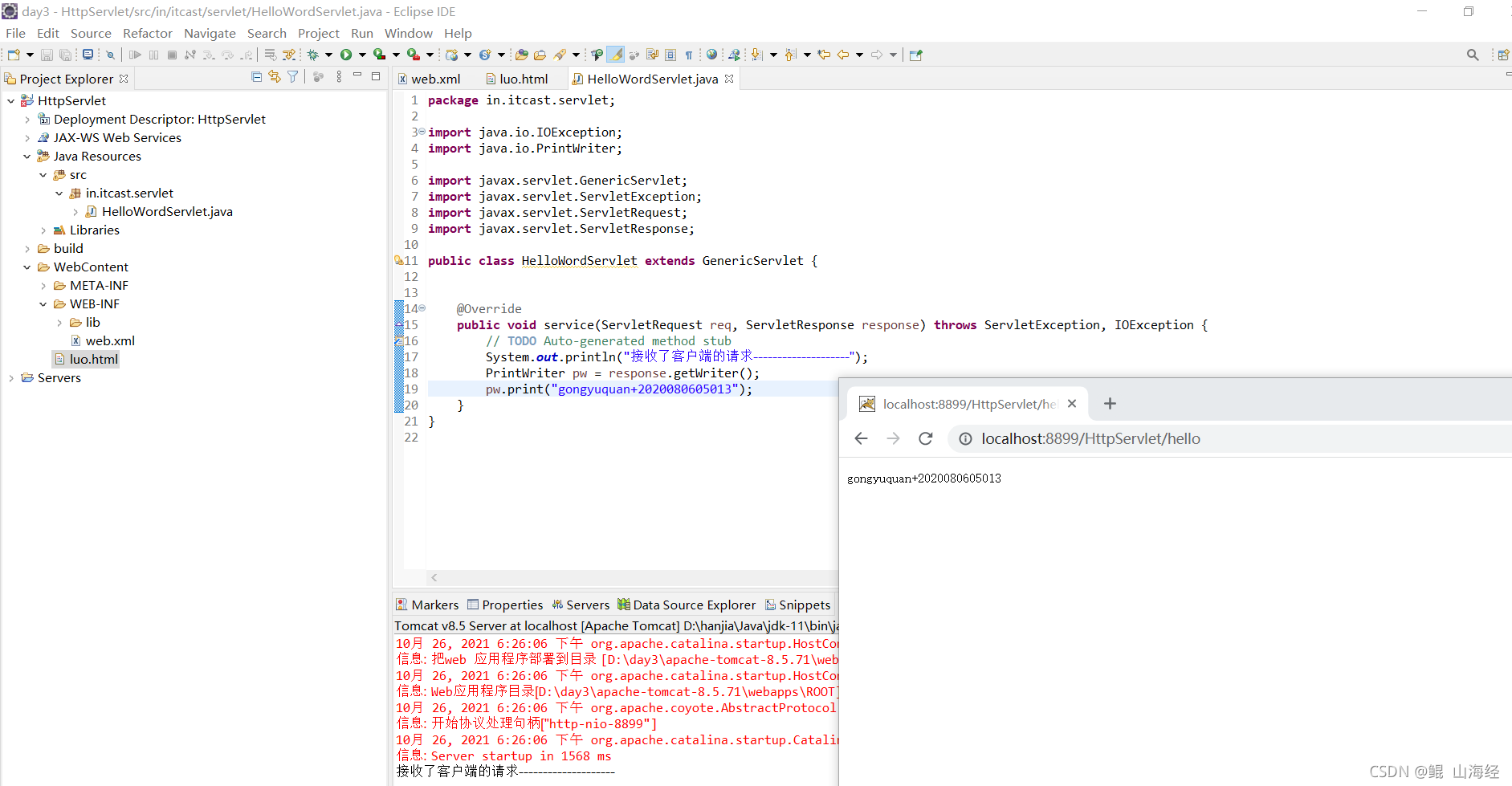
Task: Open the Data Source Explorer tab
Action: point(687,605)
